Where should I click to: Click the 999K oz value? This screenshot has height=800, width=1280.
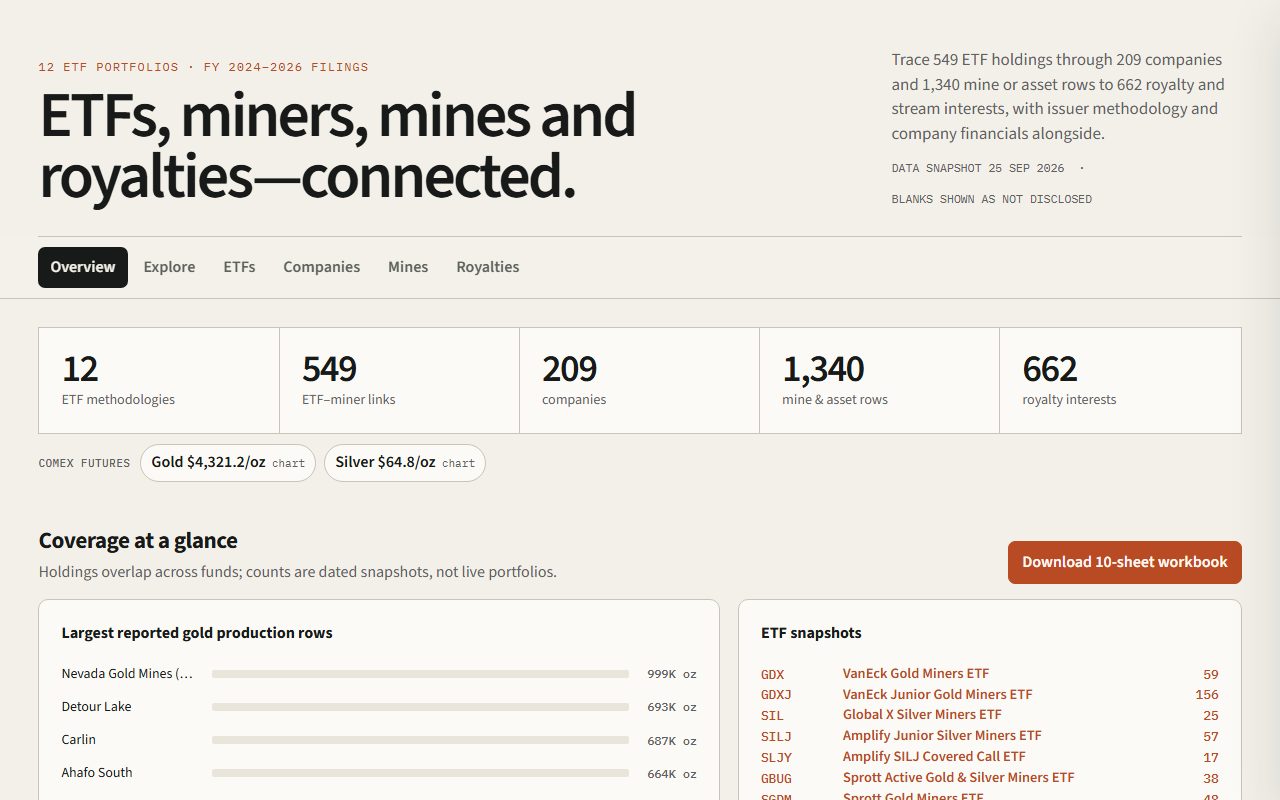(x=672, y=674)
